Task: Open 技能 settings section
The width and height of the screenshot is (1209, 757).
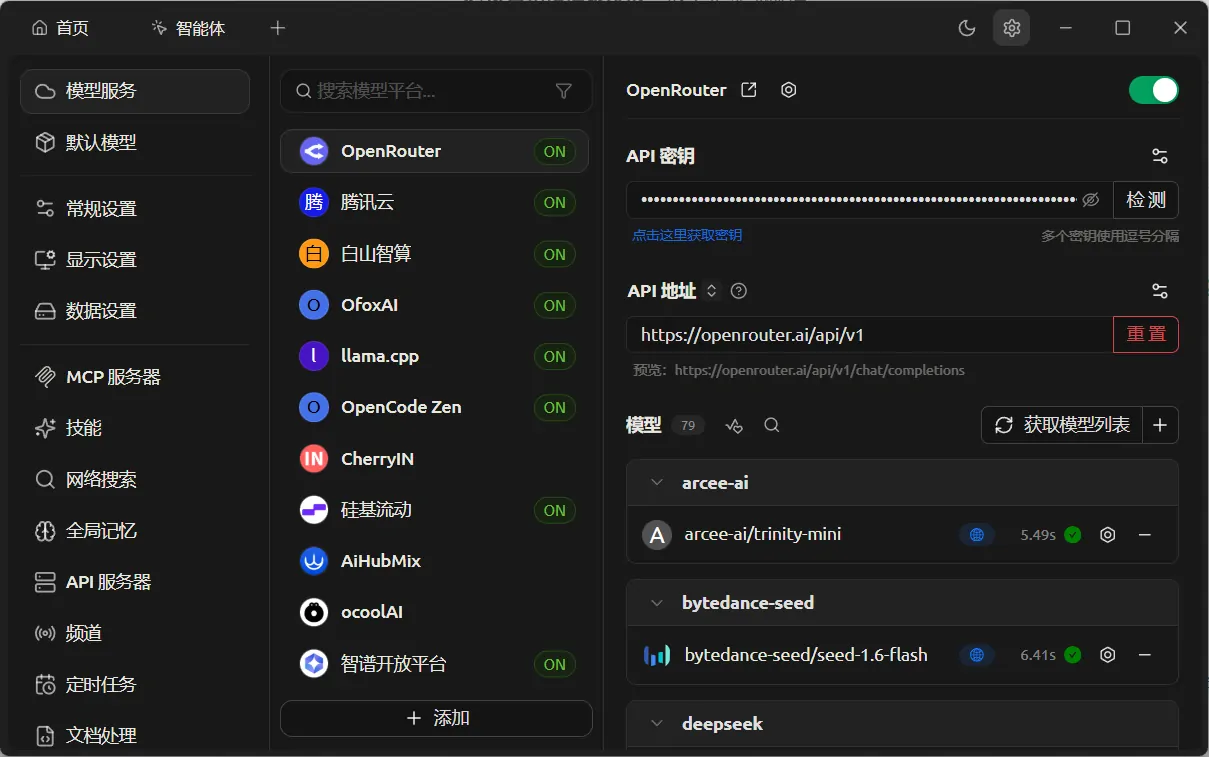Action: point(135,428)
